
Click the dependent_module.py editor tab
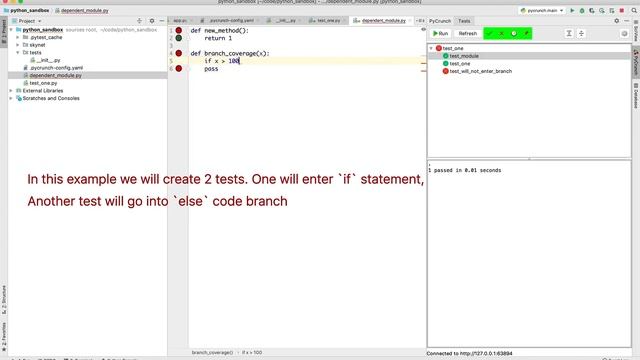click(382, 20)
